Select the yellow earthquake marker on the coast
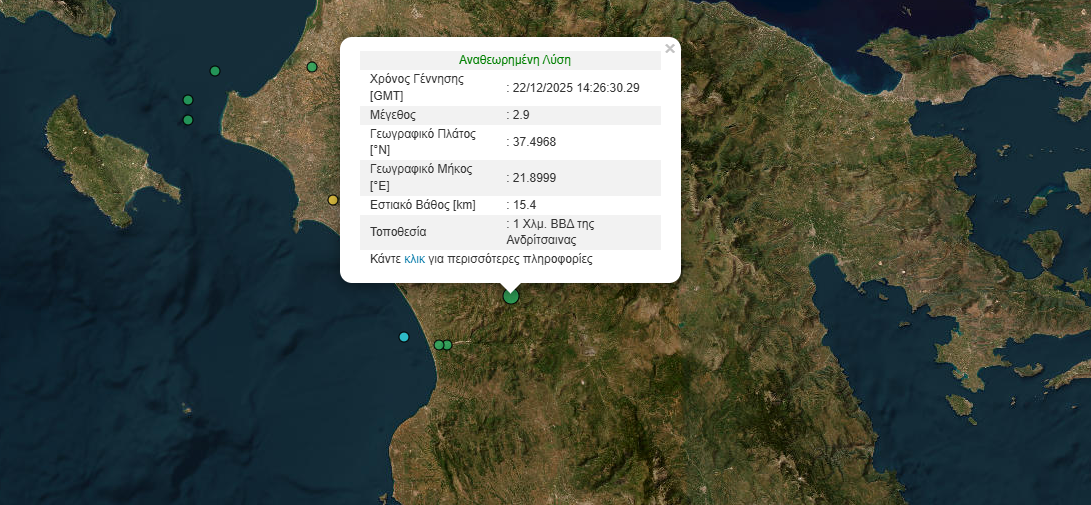Viewport: 1091px width, 505px height. (333, 200)
